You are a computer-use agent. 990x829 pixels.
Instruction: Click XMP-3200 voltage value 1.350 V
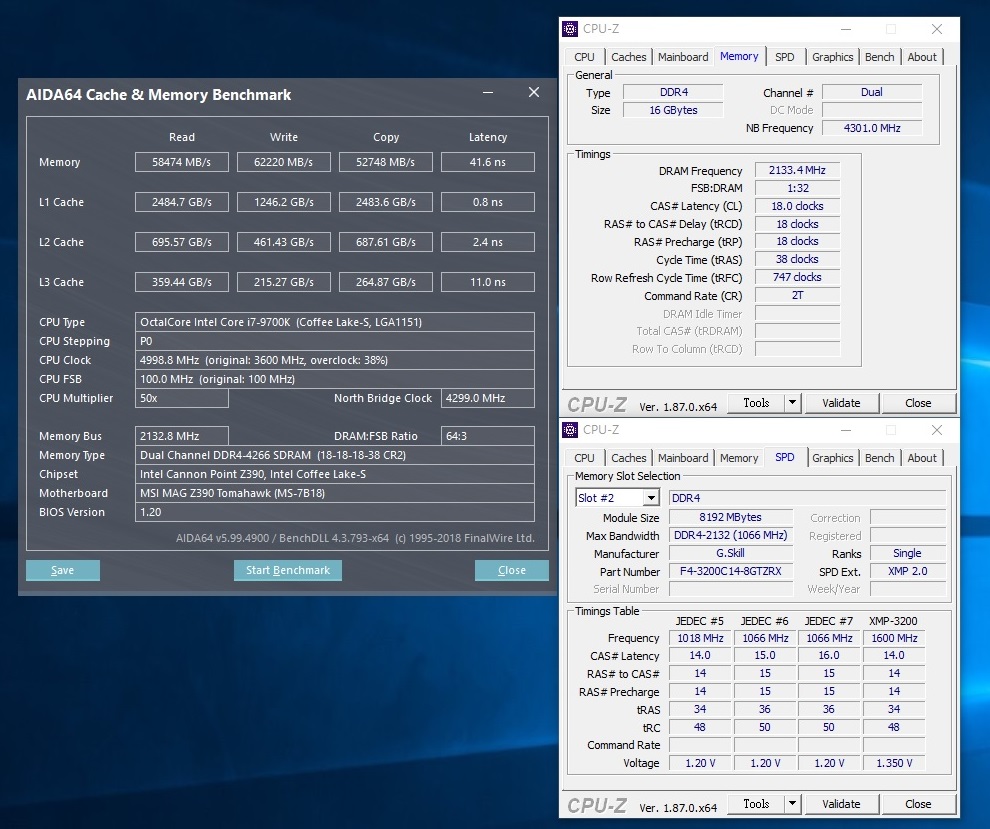(x=894, y=763)
